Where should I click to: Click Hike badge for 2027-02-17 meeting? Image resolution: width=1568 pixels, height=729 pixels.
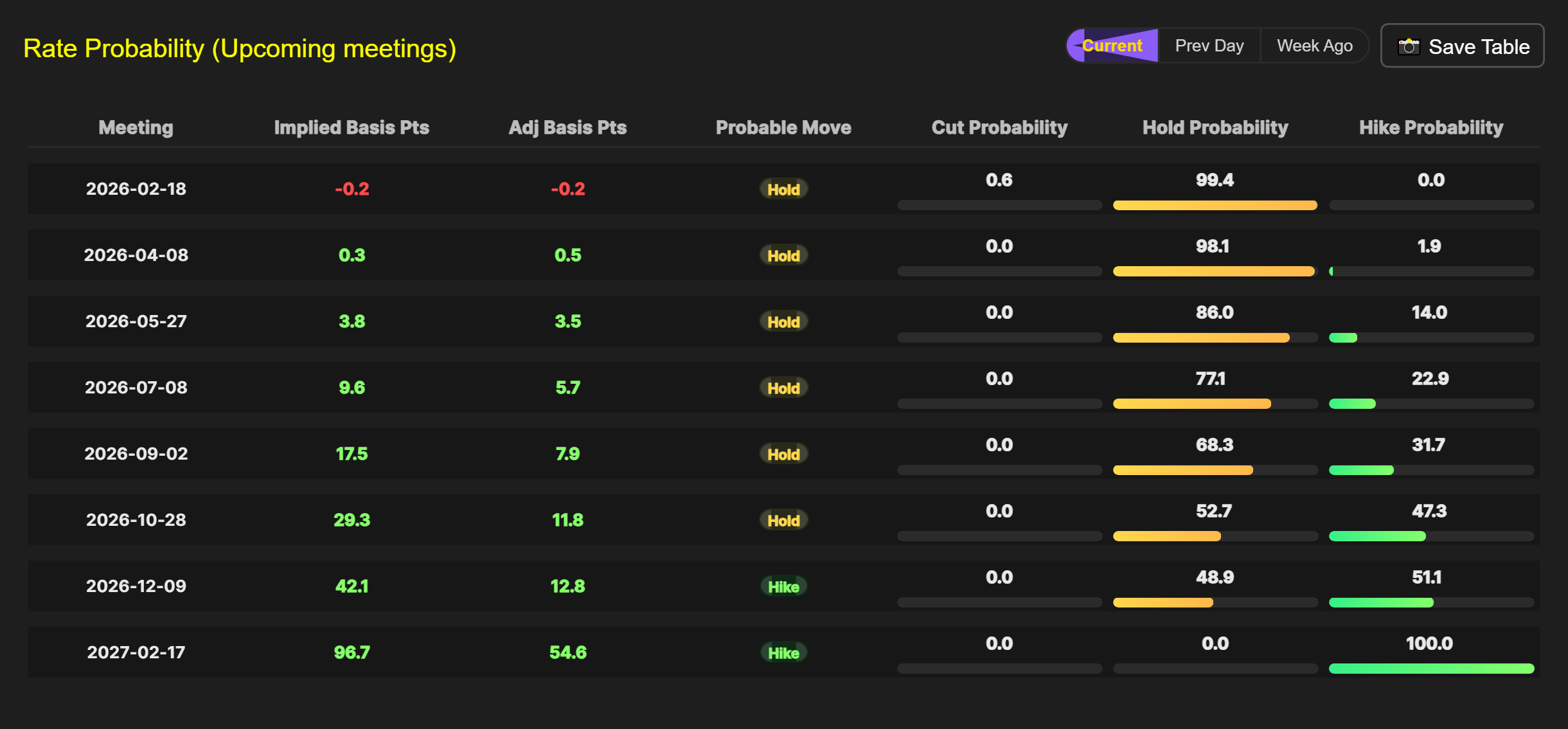click(x=783, y=652)
